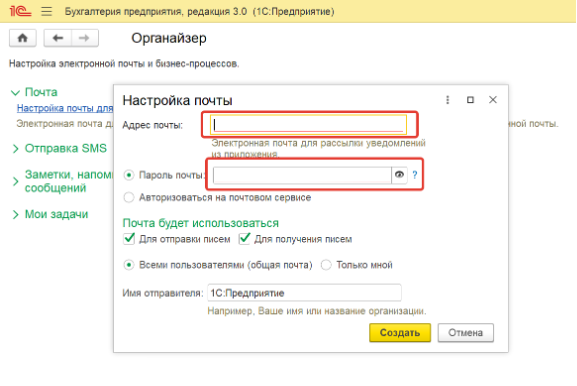Show password with the eye icon
This screenshot has height=386, width=577.
(x=399, y=175)
